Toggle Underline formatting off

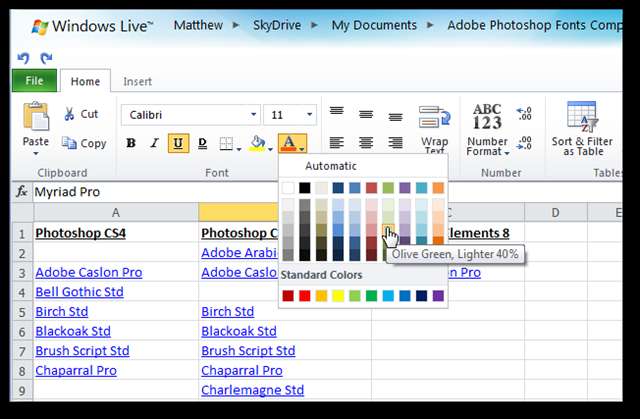(x=178, y=144)
